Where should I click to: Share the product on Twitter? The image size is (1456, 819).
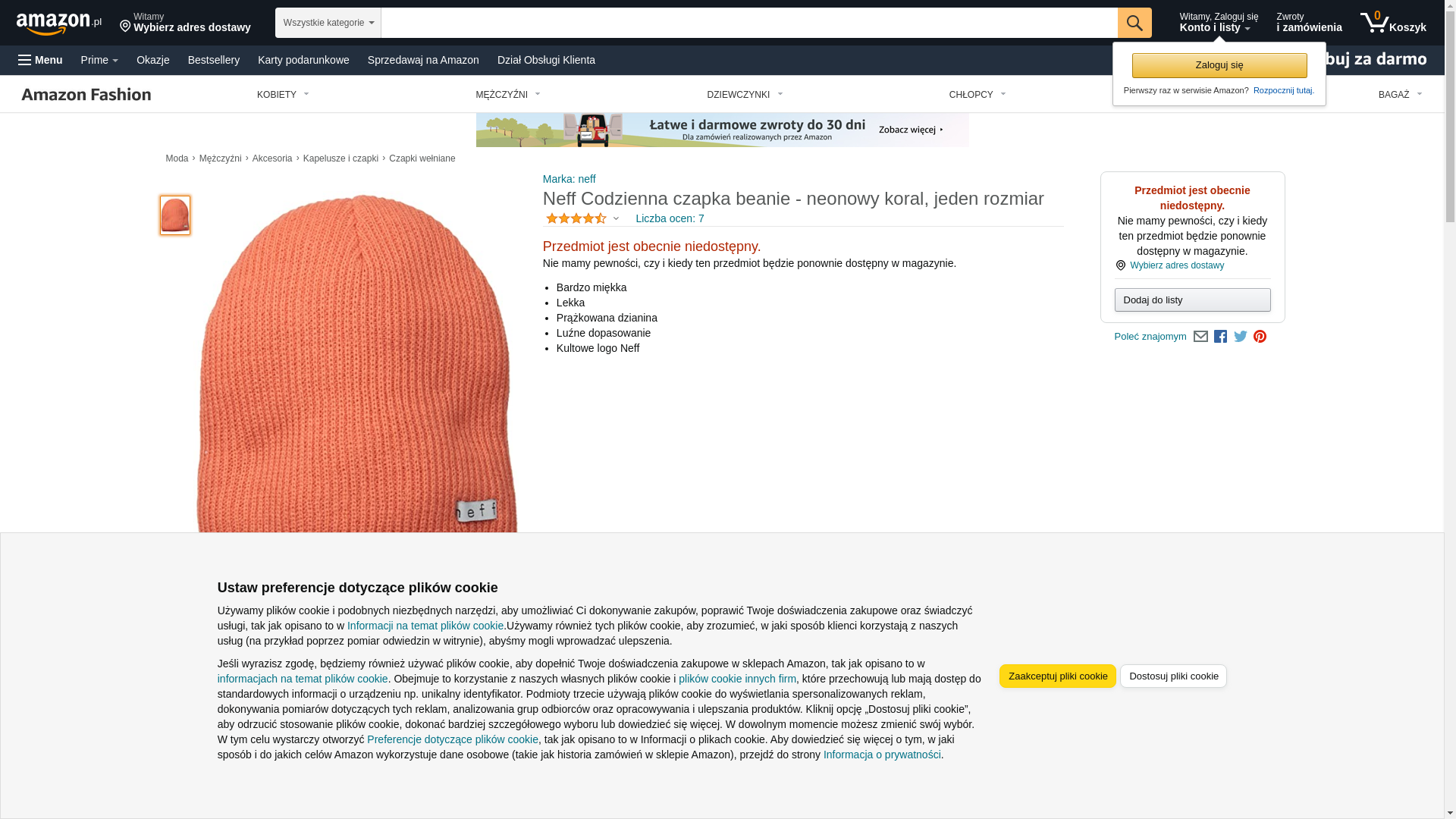tap(1241, 336)
